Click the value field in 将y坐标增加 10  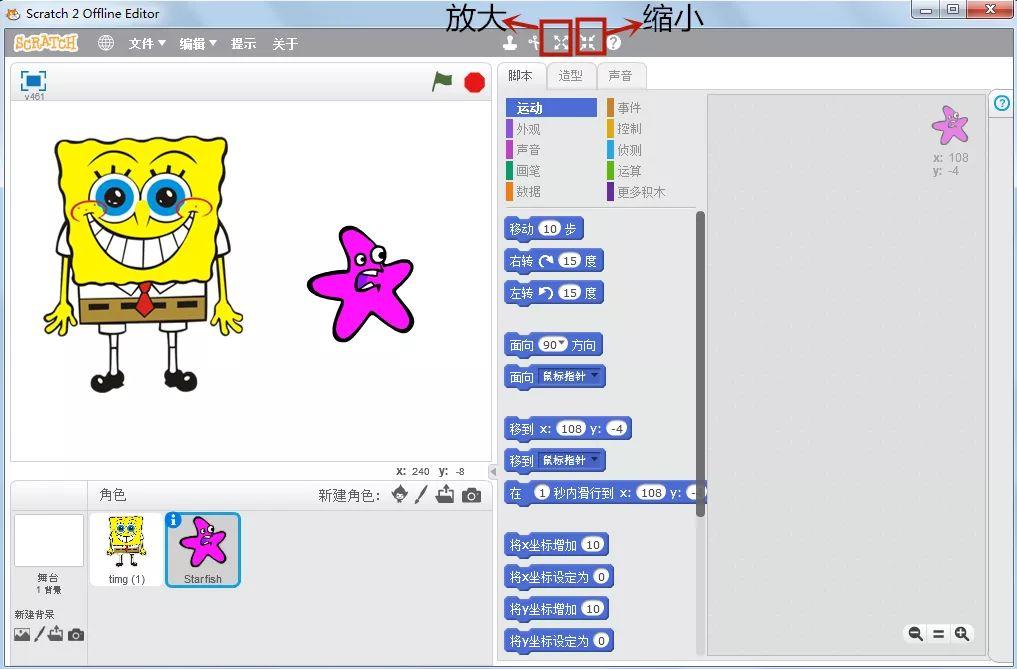click(593, 609)
